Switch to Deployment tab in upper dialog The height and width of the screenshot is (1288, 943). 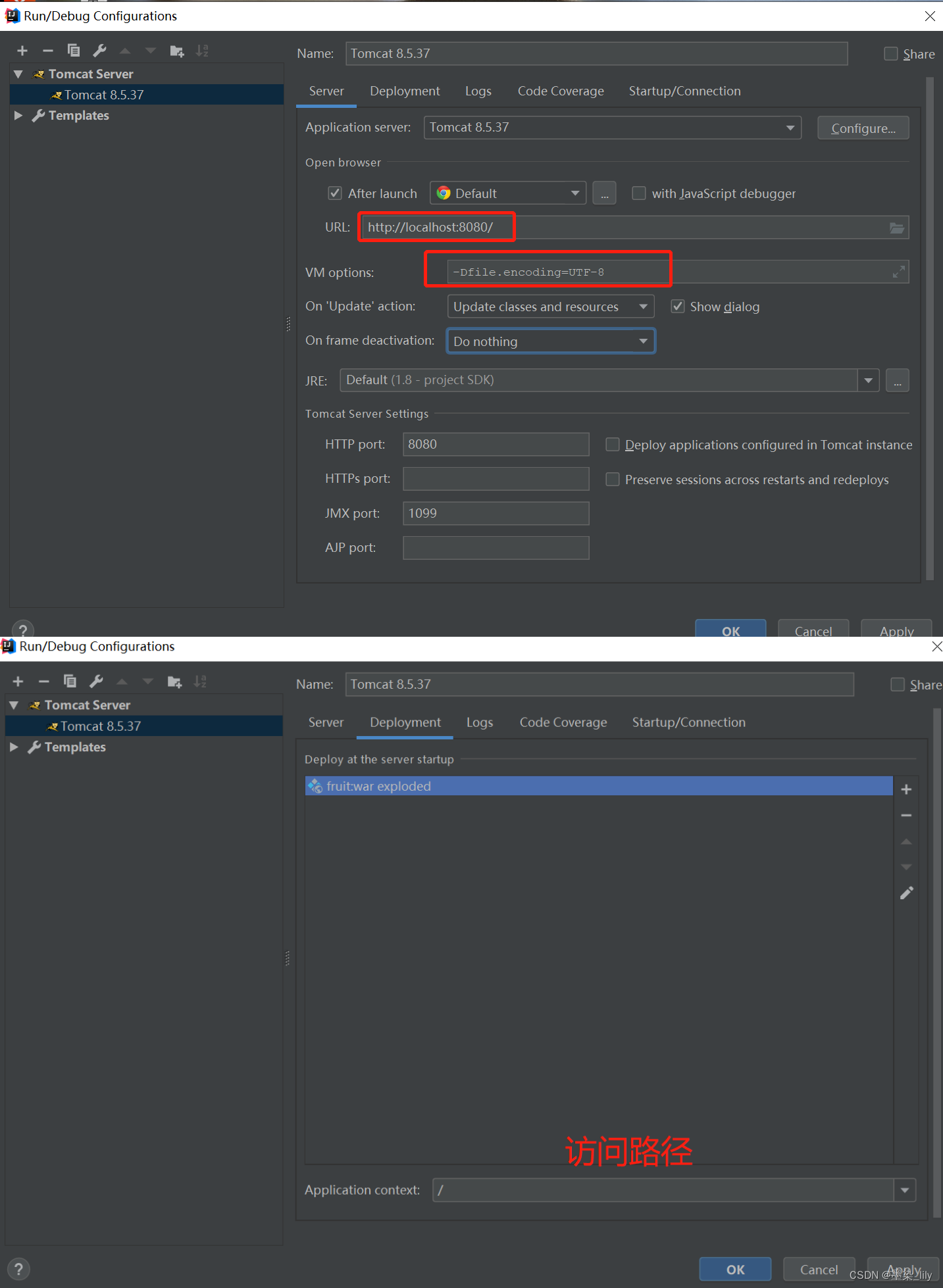tap(405, 91)
